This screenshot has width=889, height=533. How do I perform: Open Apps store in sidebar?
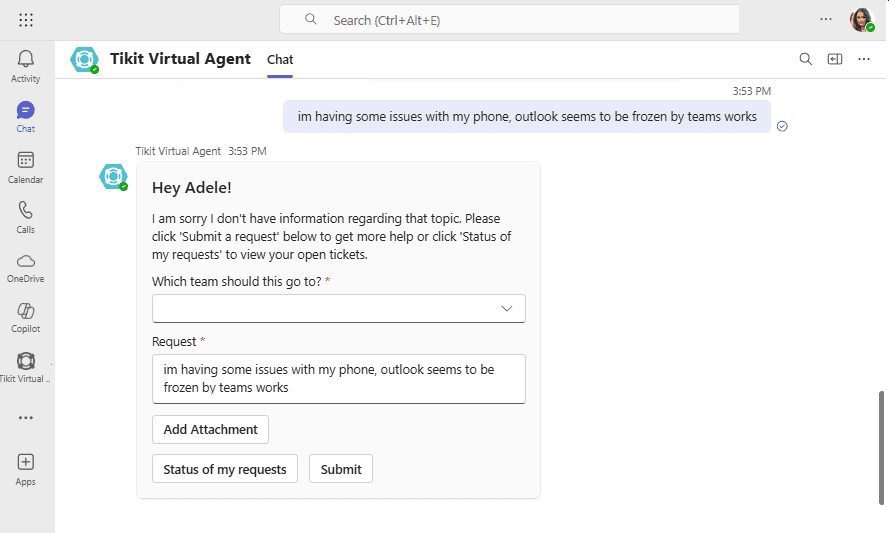pyautogui.click(x=26, y=470)
